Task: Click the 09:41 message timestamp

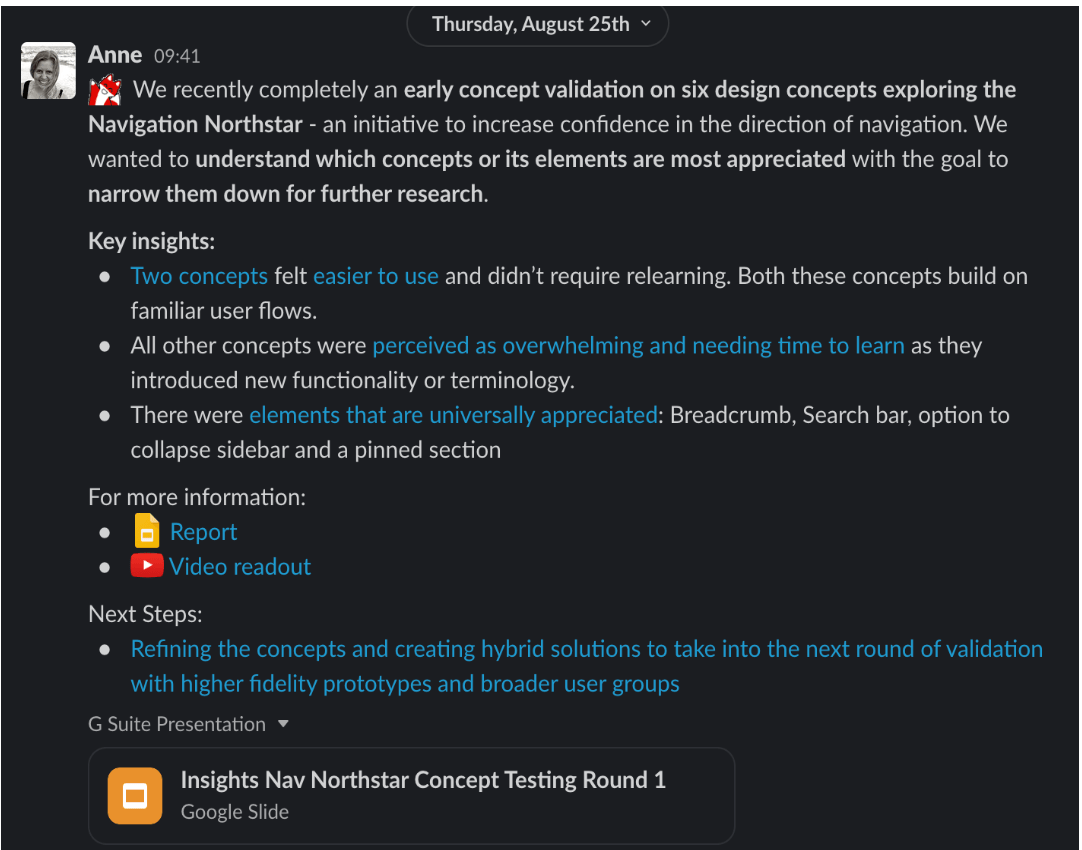Action: pos(177,56)
